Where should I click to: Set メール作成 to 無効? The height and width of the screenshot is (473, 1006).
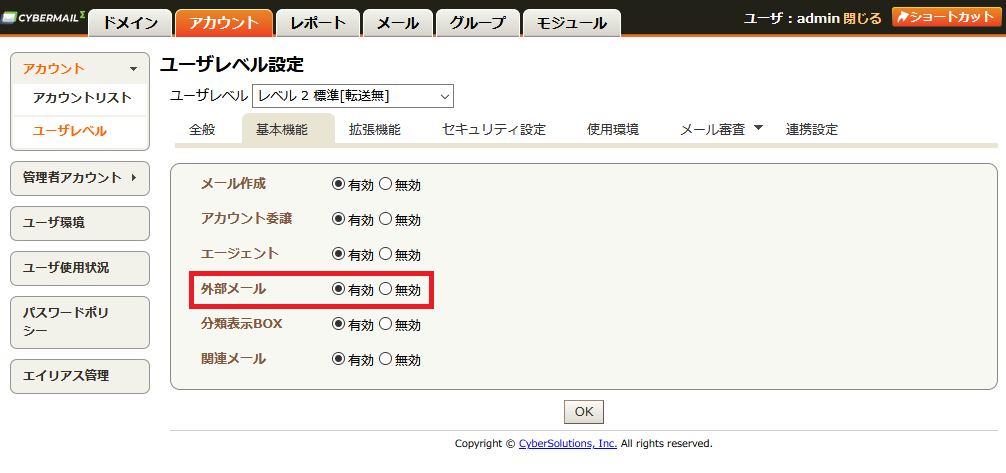coord(386,184)
